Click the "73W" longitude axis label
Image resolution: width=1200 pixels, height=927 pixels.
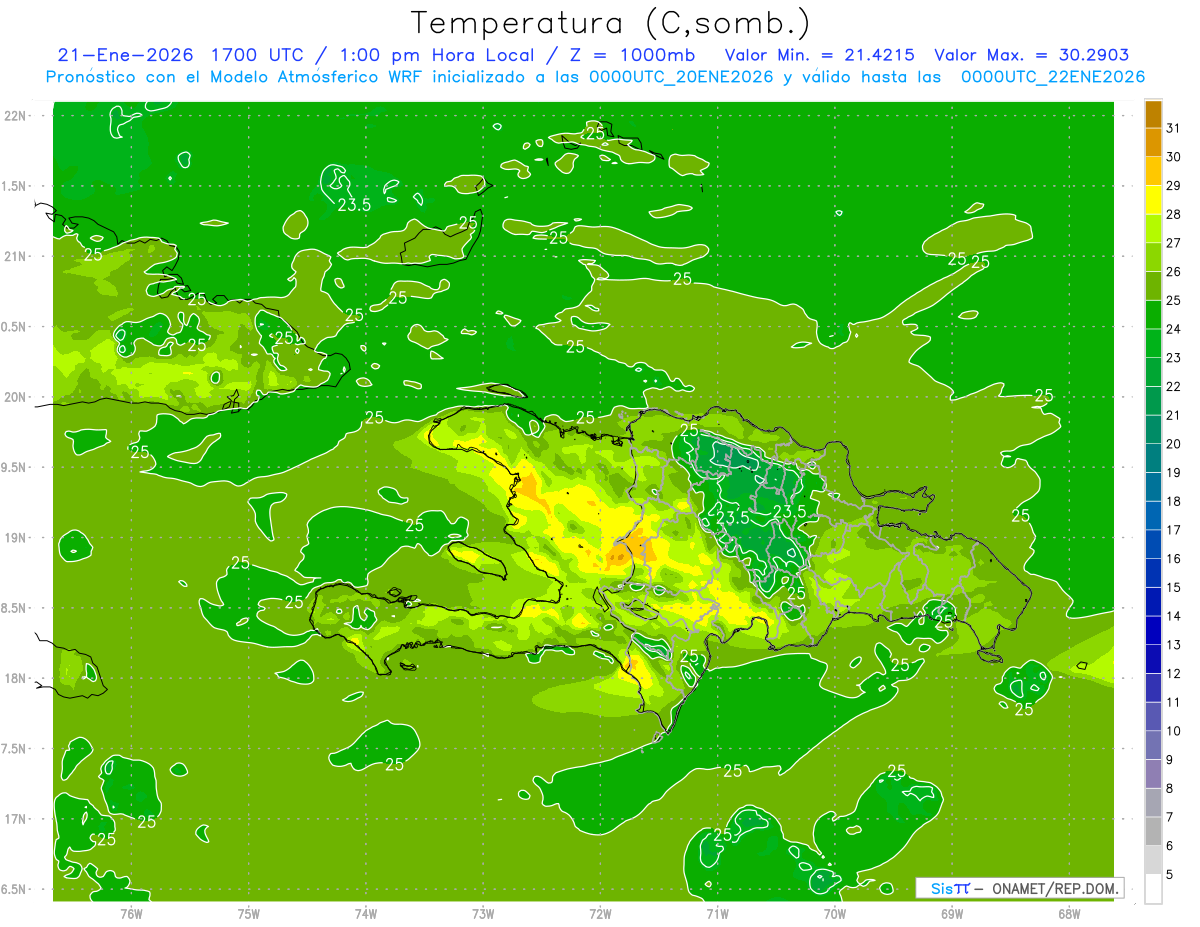(483, 914)
